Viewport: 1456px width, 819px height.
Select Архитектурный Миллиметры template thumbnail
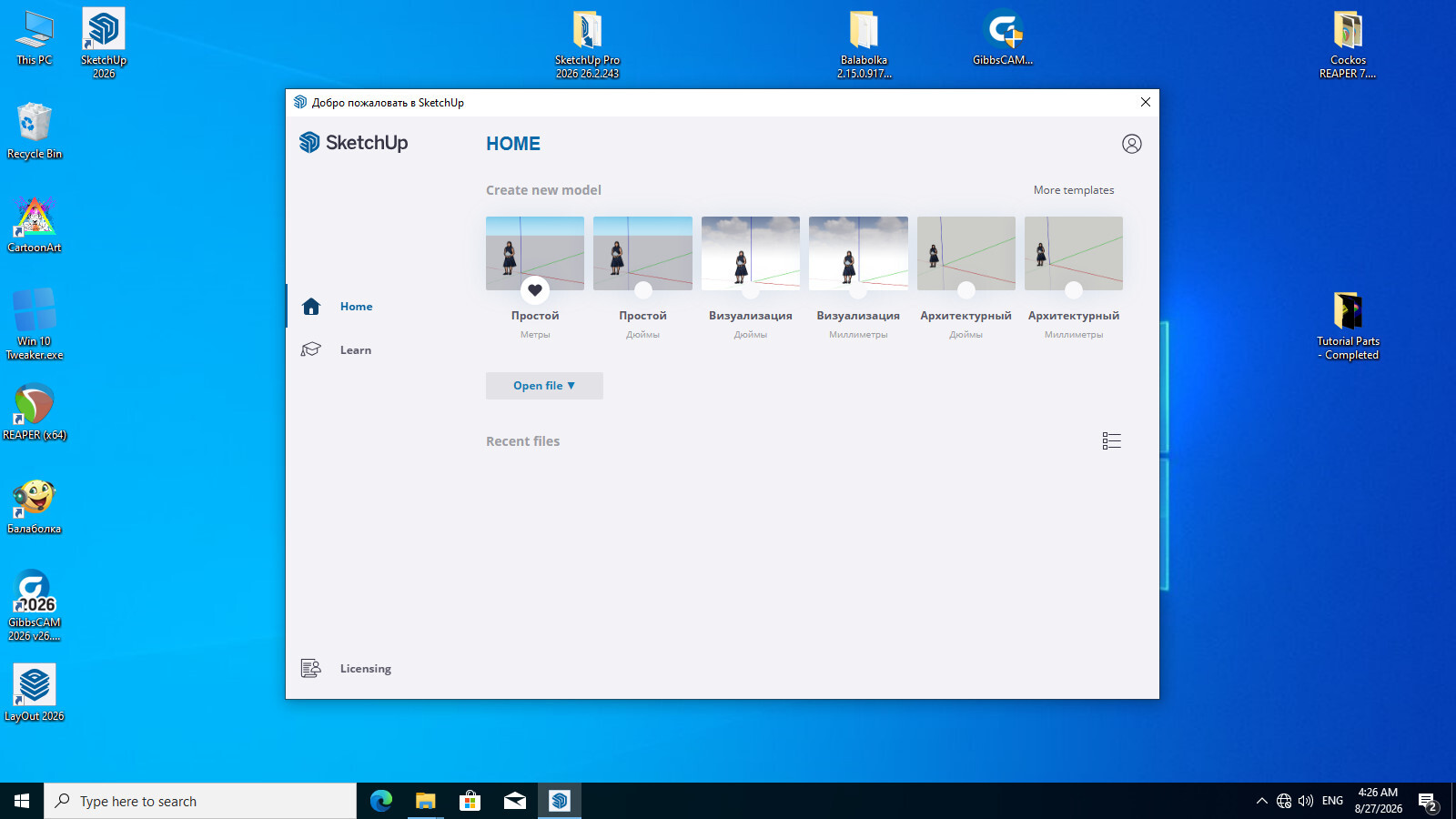click(x=1074, y=253)
